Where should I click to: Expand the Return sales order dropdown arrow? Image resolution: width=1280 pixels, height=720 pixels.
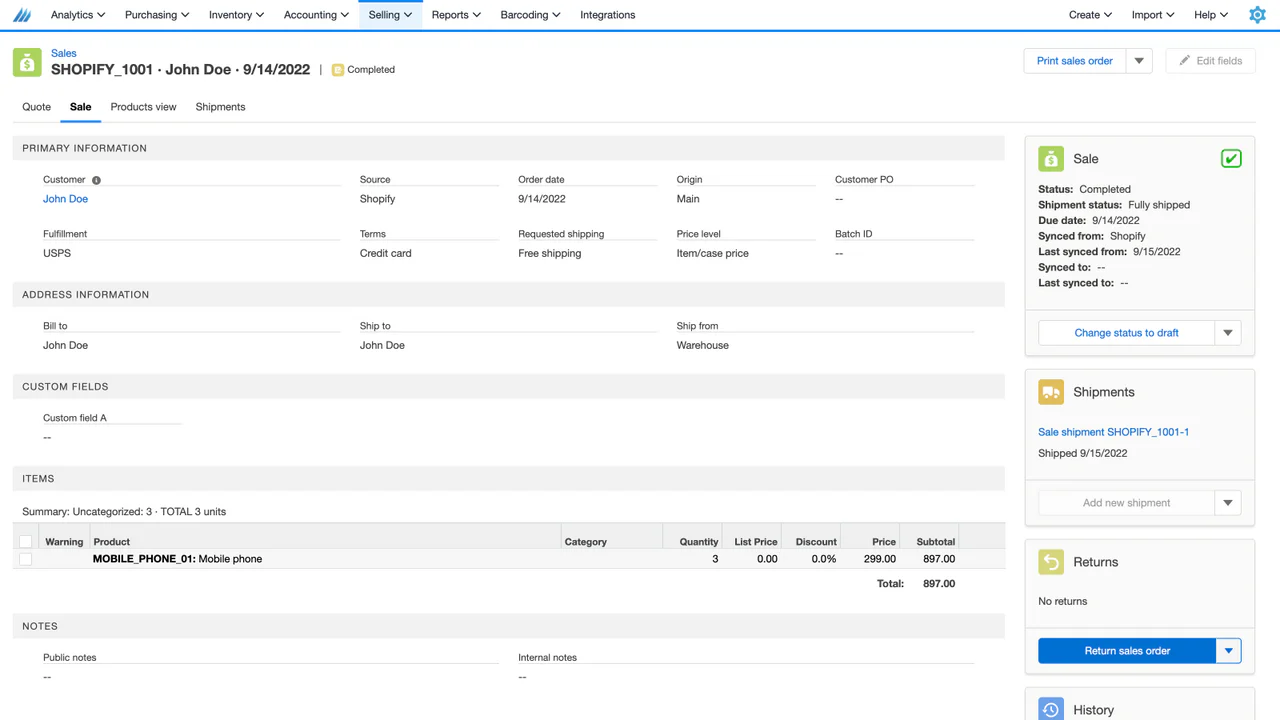click(1227, 650)
